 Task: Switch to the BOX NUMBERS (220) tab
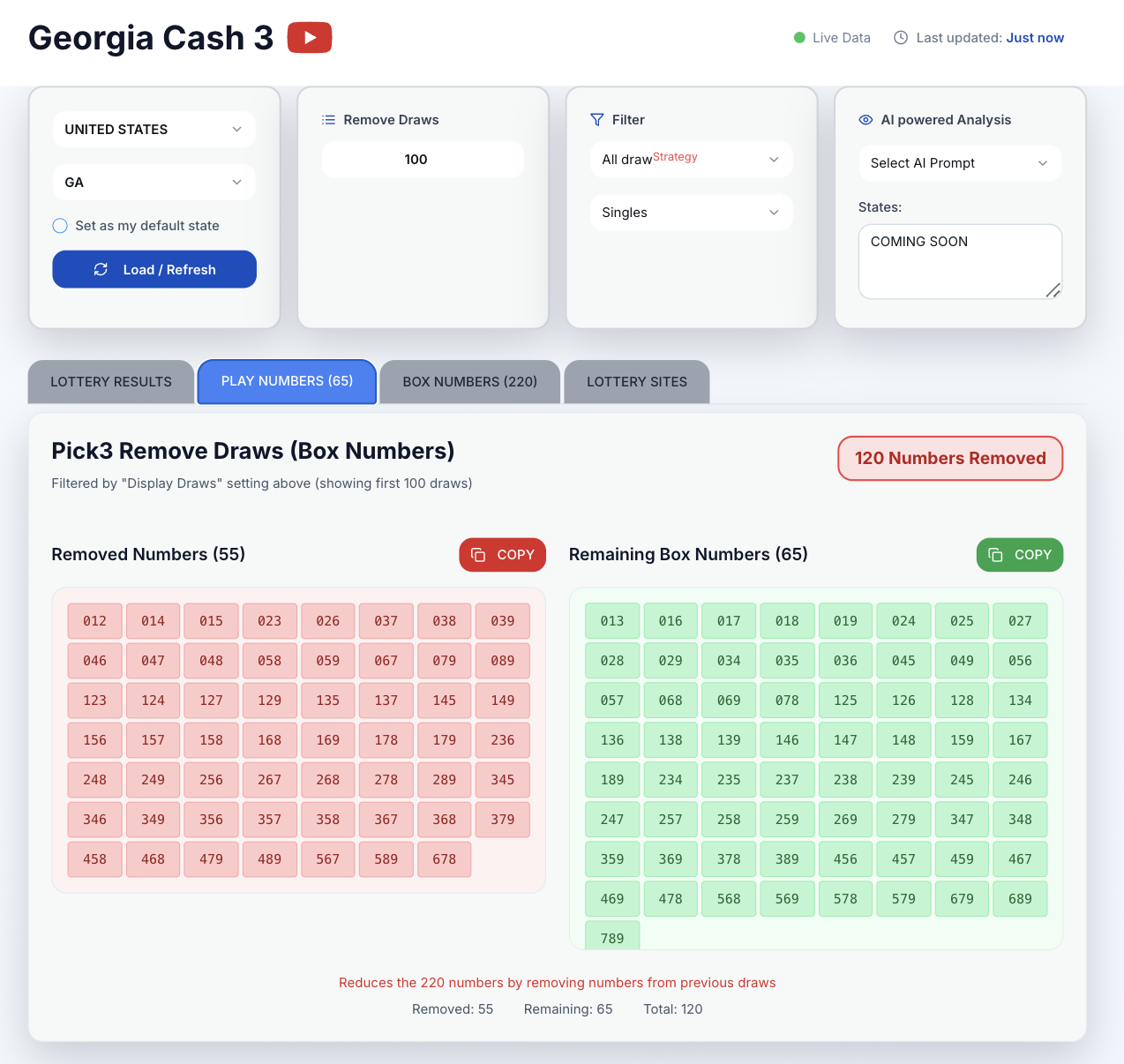(470, 382)
